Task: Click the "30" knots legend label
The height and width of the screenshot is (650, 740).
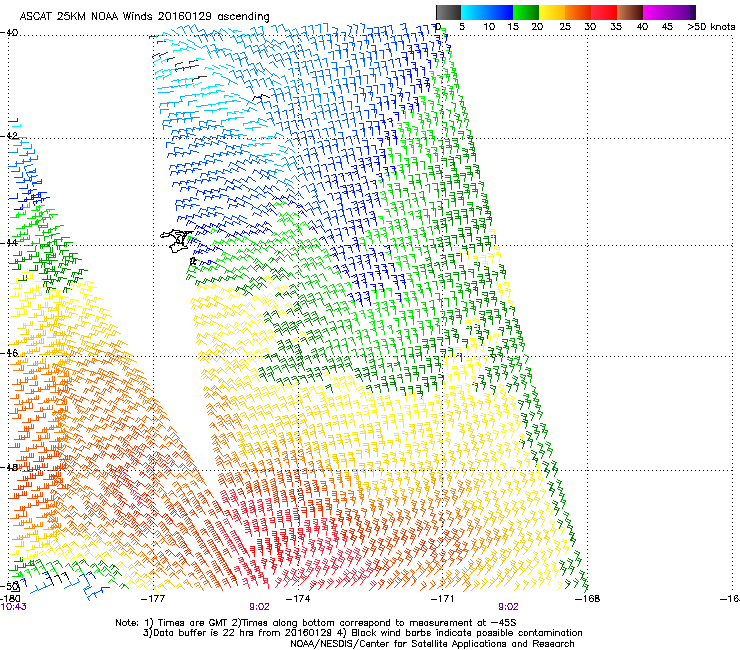Action: 590,27
